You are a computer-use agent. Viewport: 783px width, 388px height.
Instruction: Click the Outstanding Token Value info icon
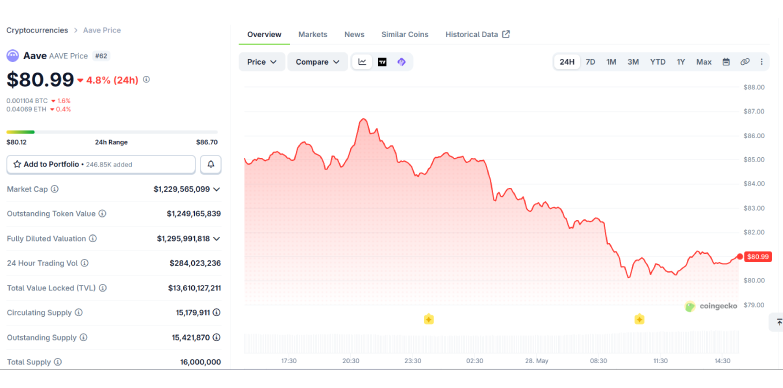pyautogui.click(x=102, y=214)
